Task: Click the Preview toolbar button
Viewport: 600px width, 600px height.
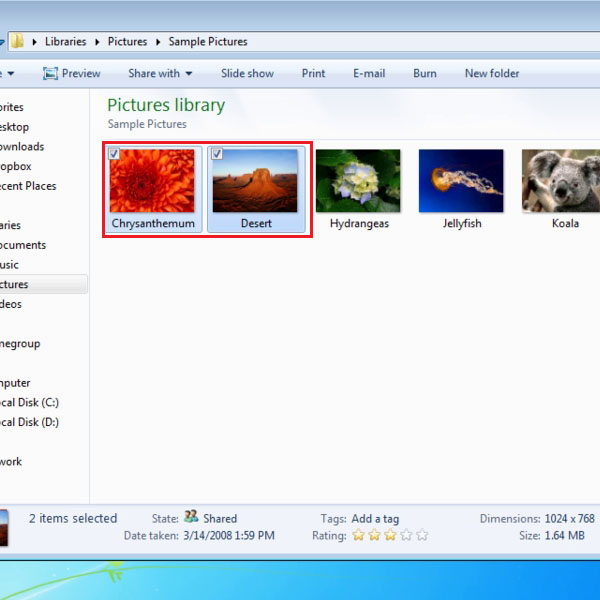Action: pyautogui.click(x=72, y=73)
